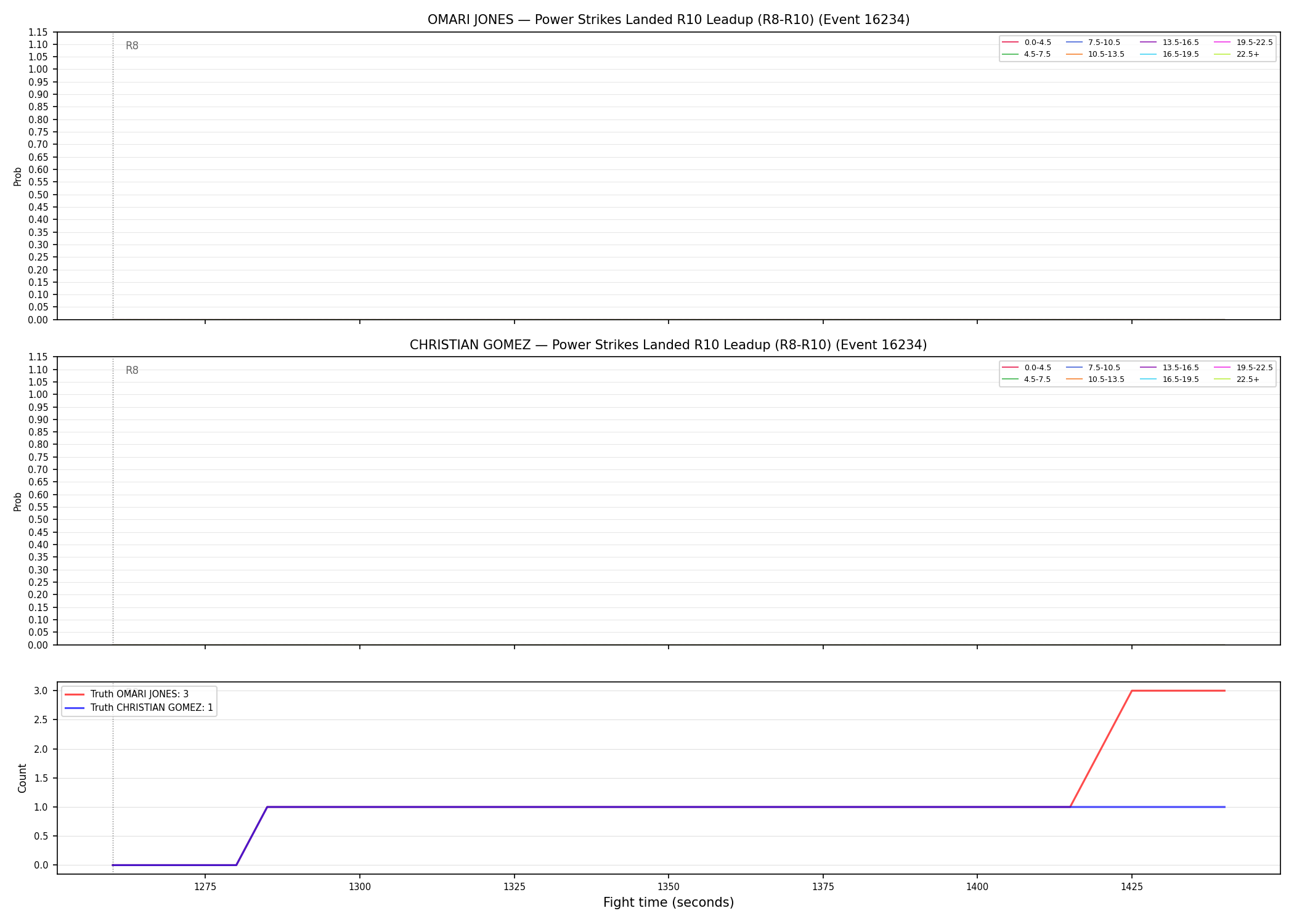Select the 19.5-22.5 legend entry in Omari Jones chart
Screen dimensions: 1294x924
tap(1243, 43)
